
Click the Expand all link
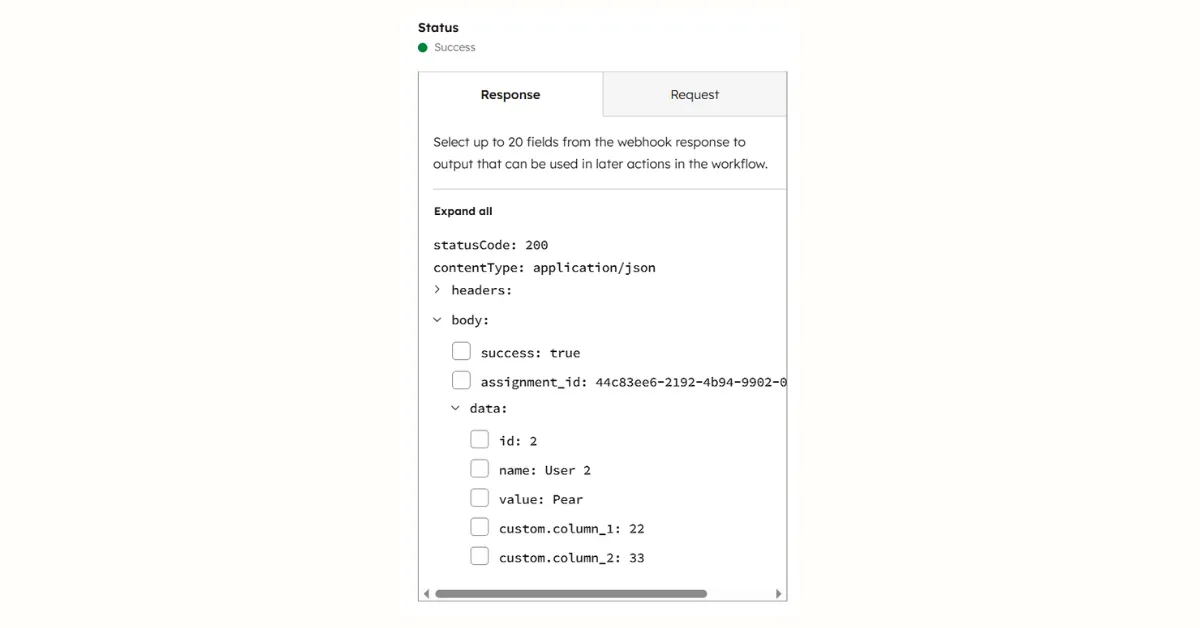(x=463, y=211)
